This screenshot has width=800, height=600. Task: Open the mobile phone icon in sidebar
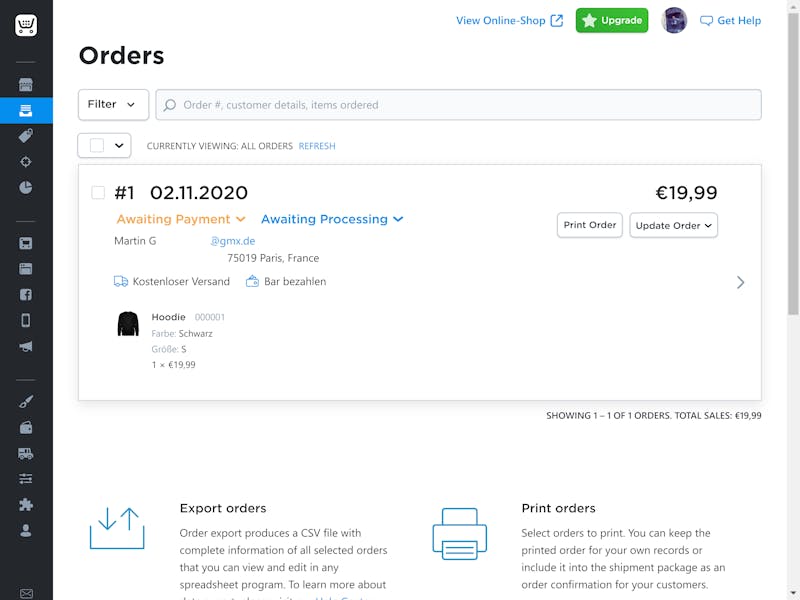26,320
